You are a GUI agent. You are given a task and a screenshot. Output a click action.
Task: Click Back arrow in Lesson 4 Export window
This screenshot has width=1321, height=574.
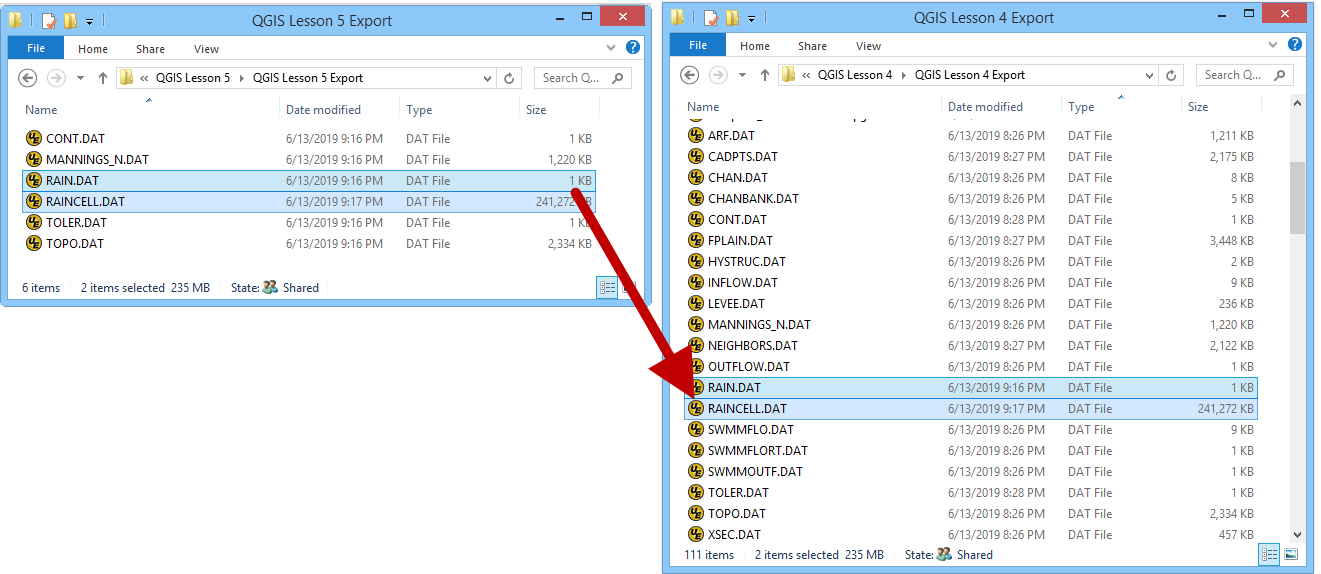pyautogui.click(x=689, y=75)
